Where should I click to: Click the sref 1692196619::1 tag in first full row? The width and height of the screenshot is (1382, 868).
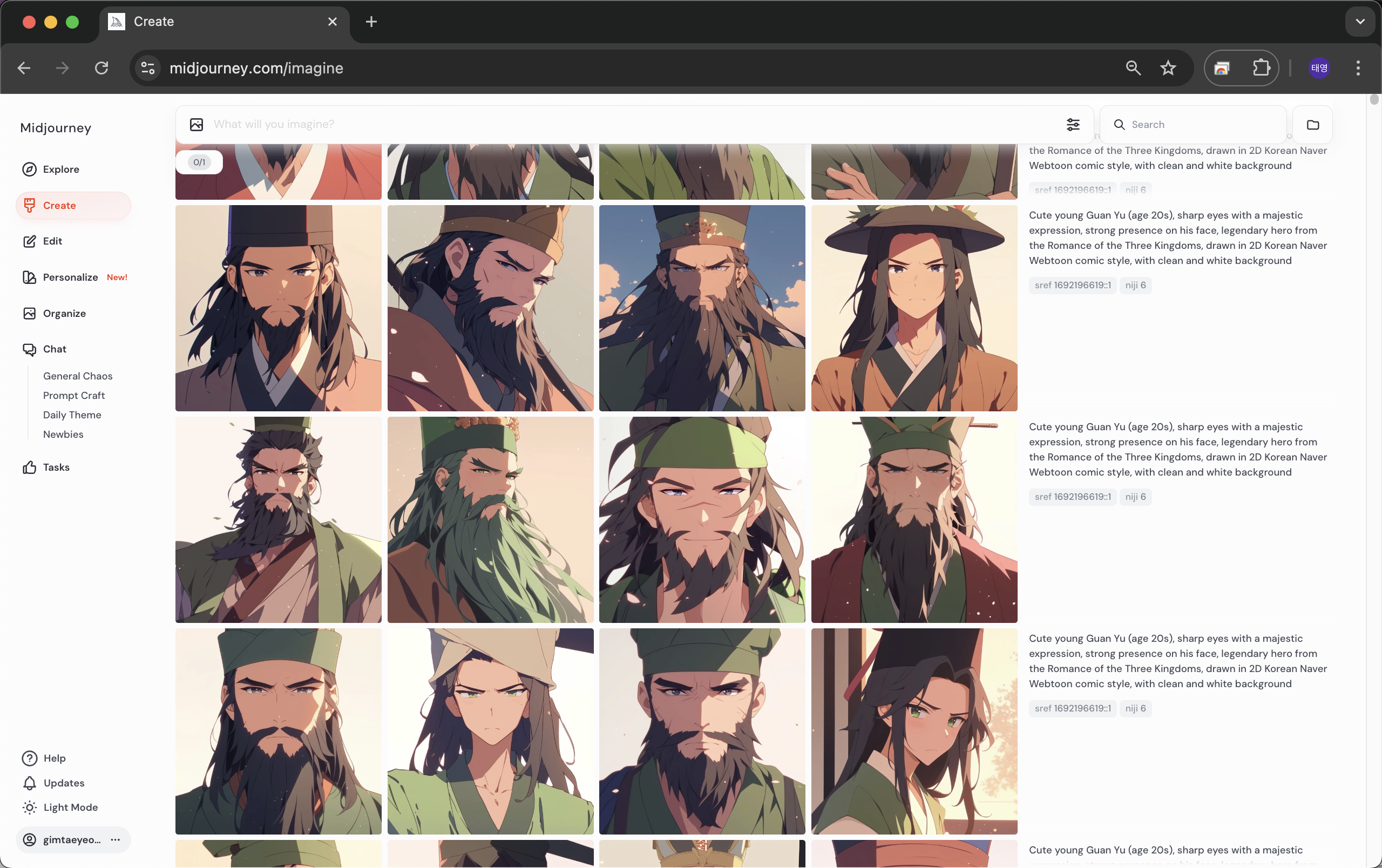pos(1072,284)
